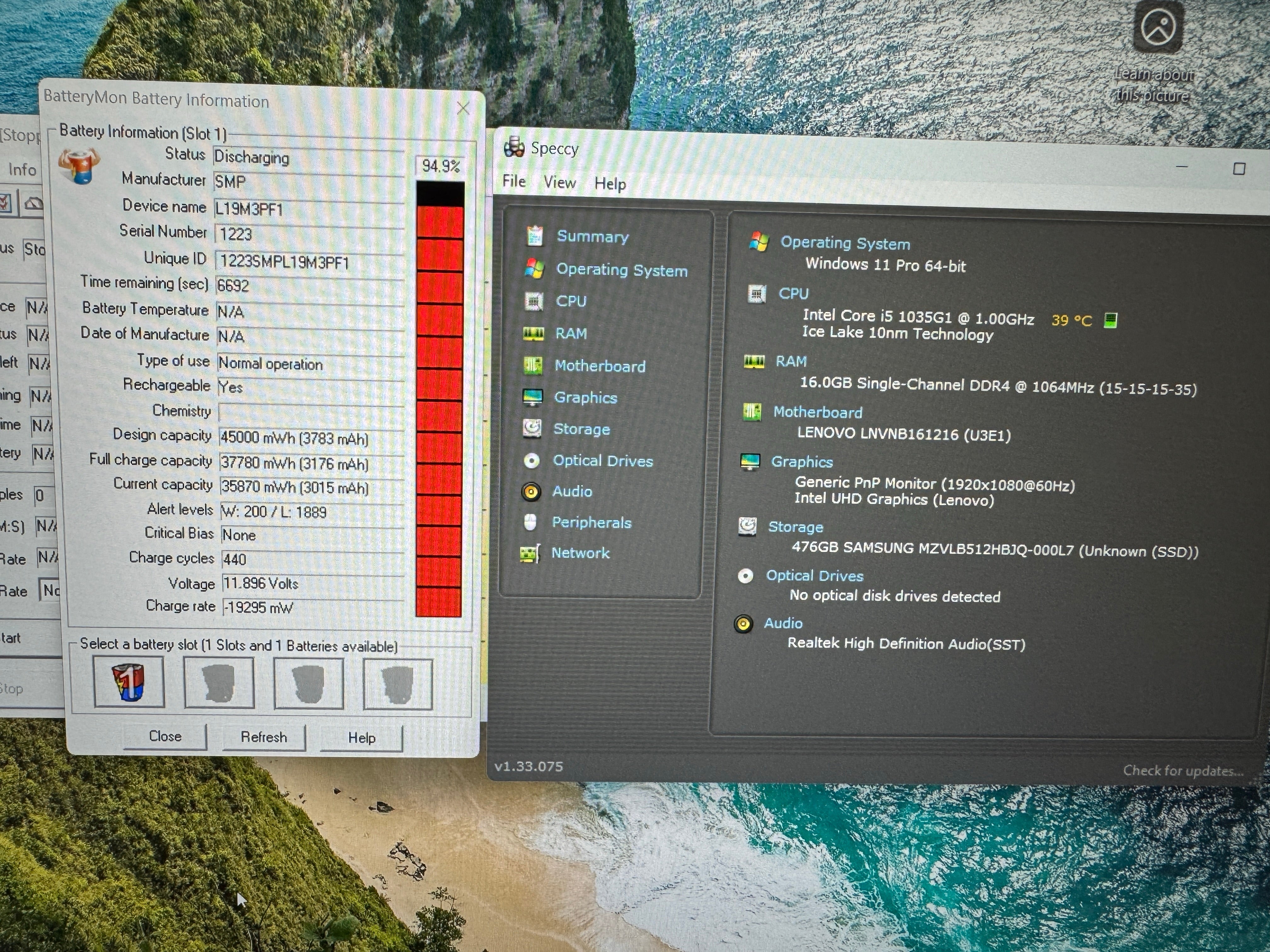Click the CPU icon in summary pane
The image size is (1270, 952).
(757, 294)
